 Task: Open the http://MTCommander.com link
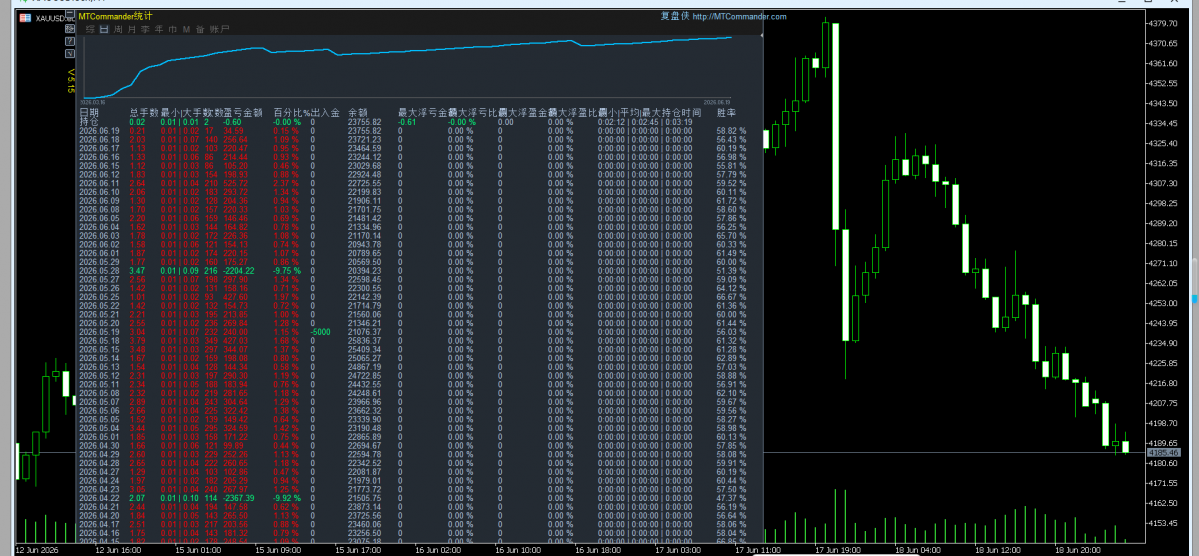click(x=739, y=17)
